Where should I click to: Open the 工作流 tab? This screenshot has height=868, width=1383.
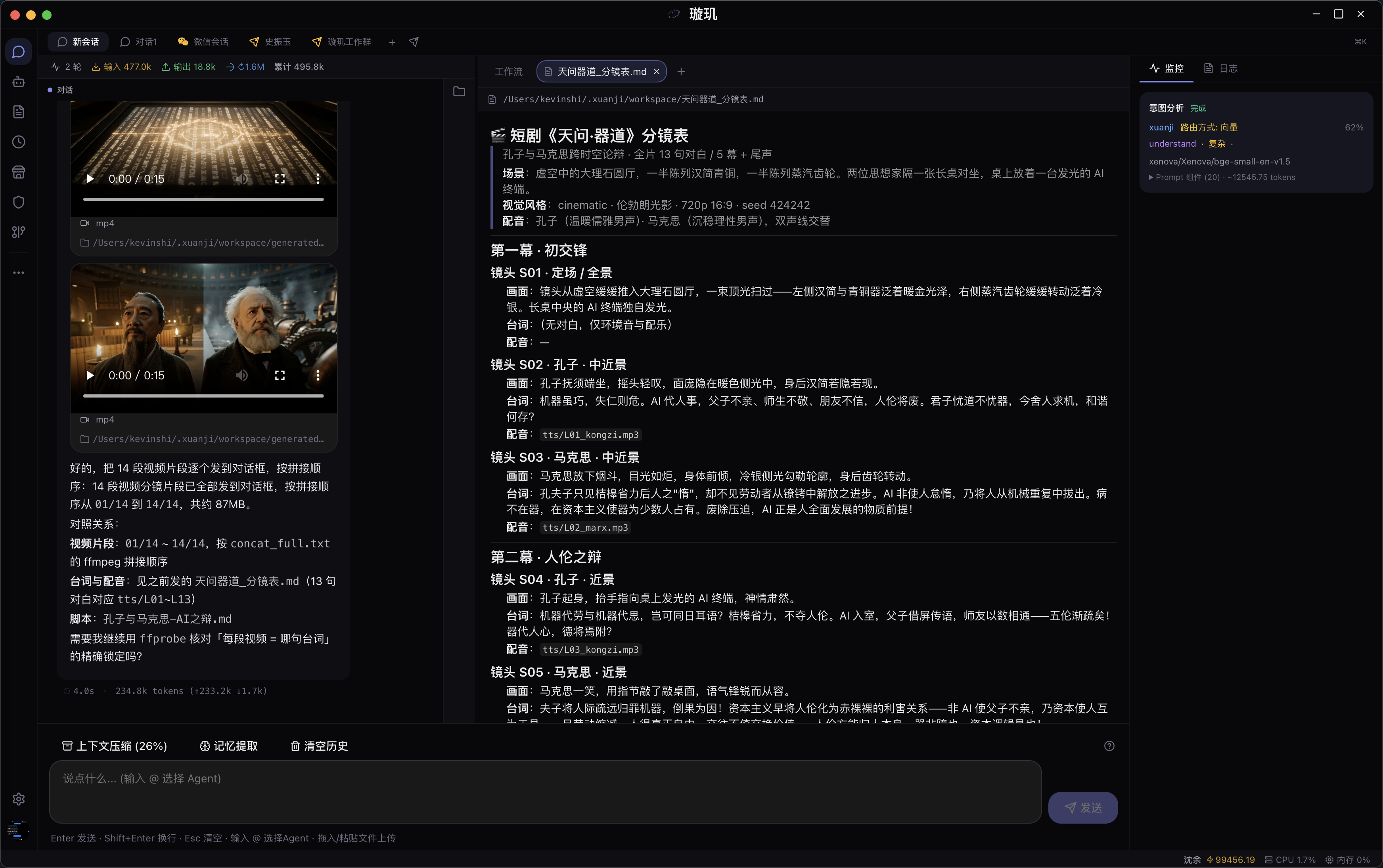pos(508,71)
